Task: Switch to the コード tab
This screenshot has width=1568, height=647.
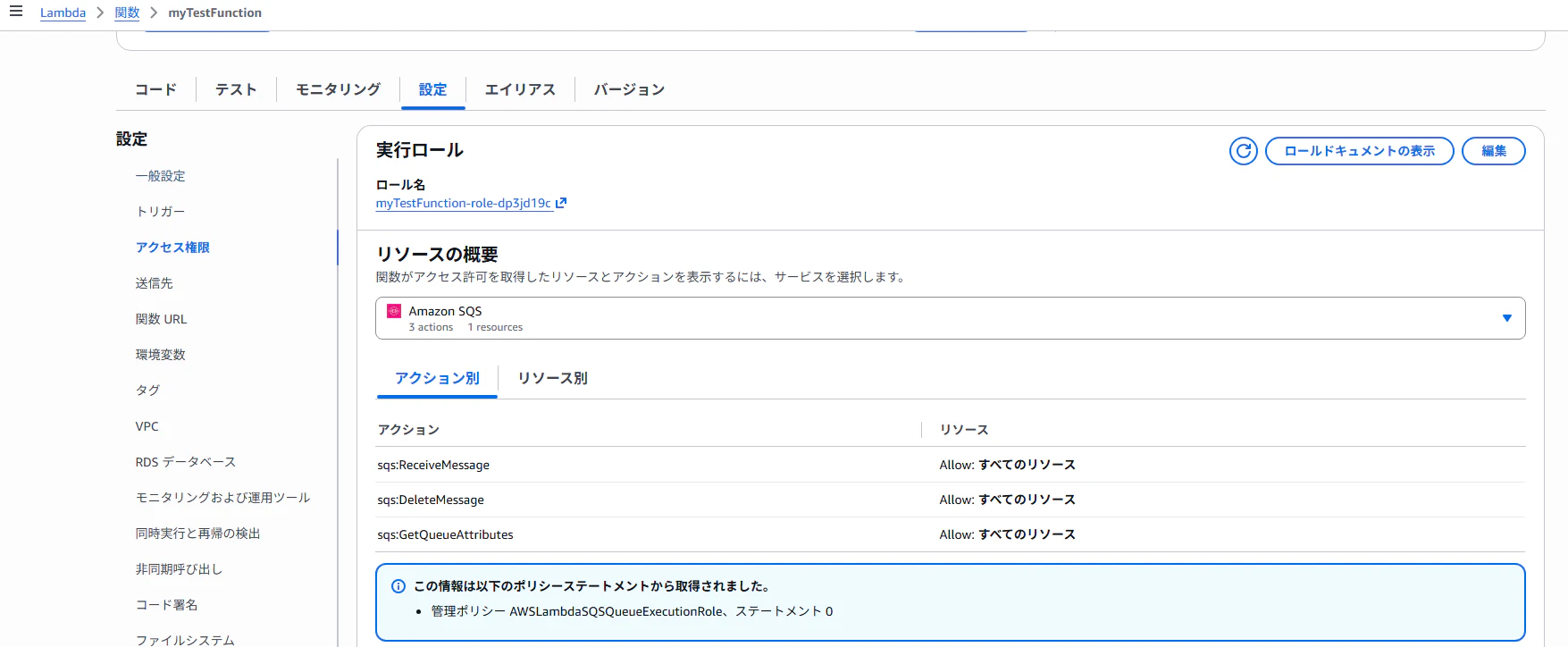Action: 155,89
